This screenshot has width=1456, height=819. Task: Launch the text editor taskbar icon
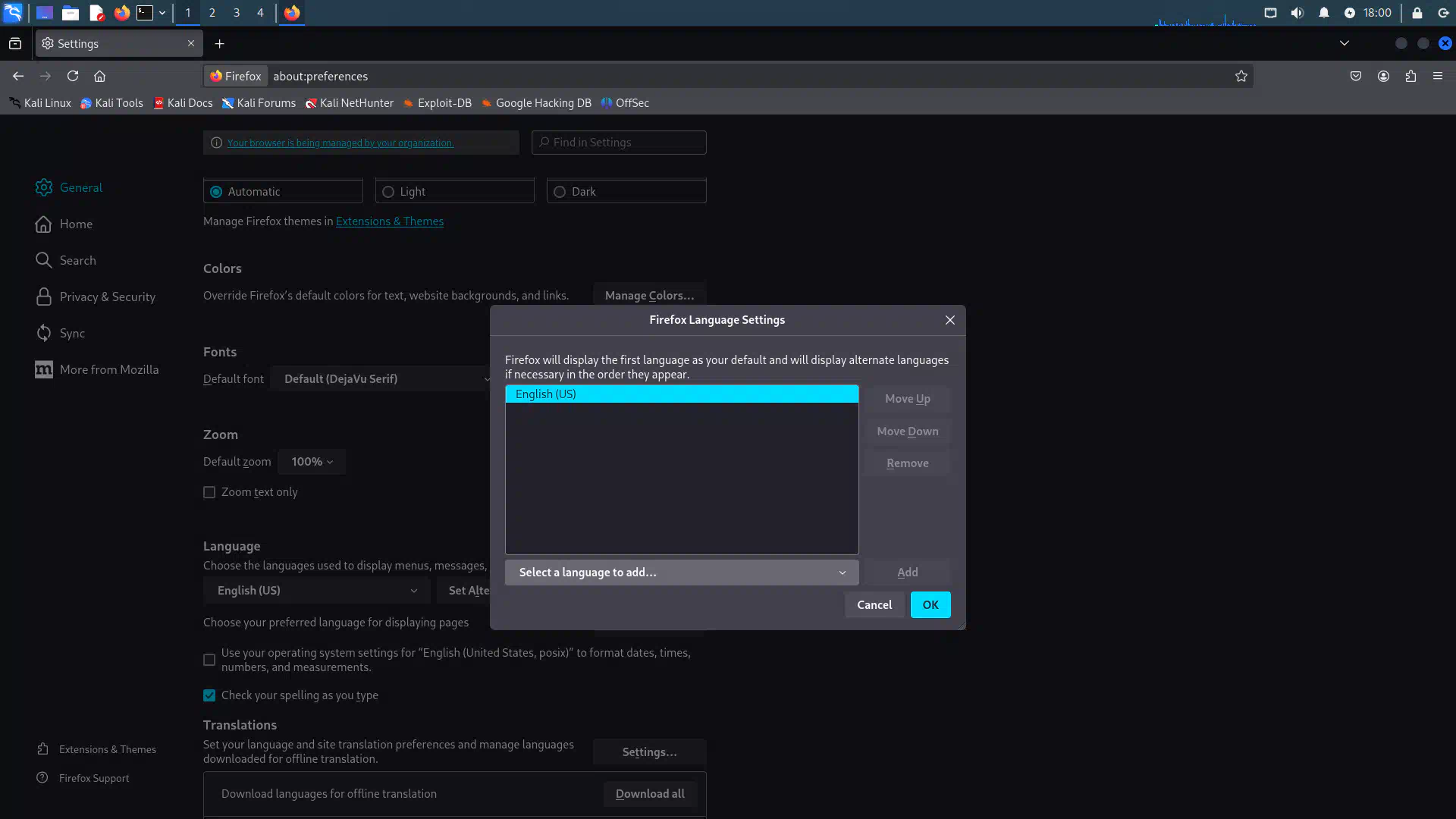tap(96, 13)
